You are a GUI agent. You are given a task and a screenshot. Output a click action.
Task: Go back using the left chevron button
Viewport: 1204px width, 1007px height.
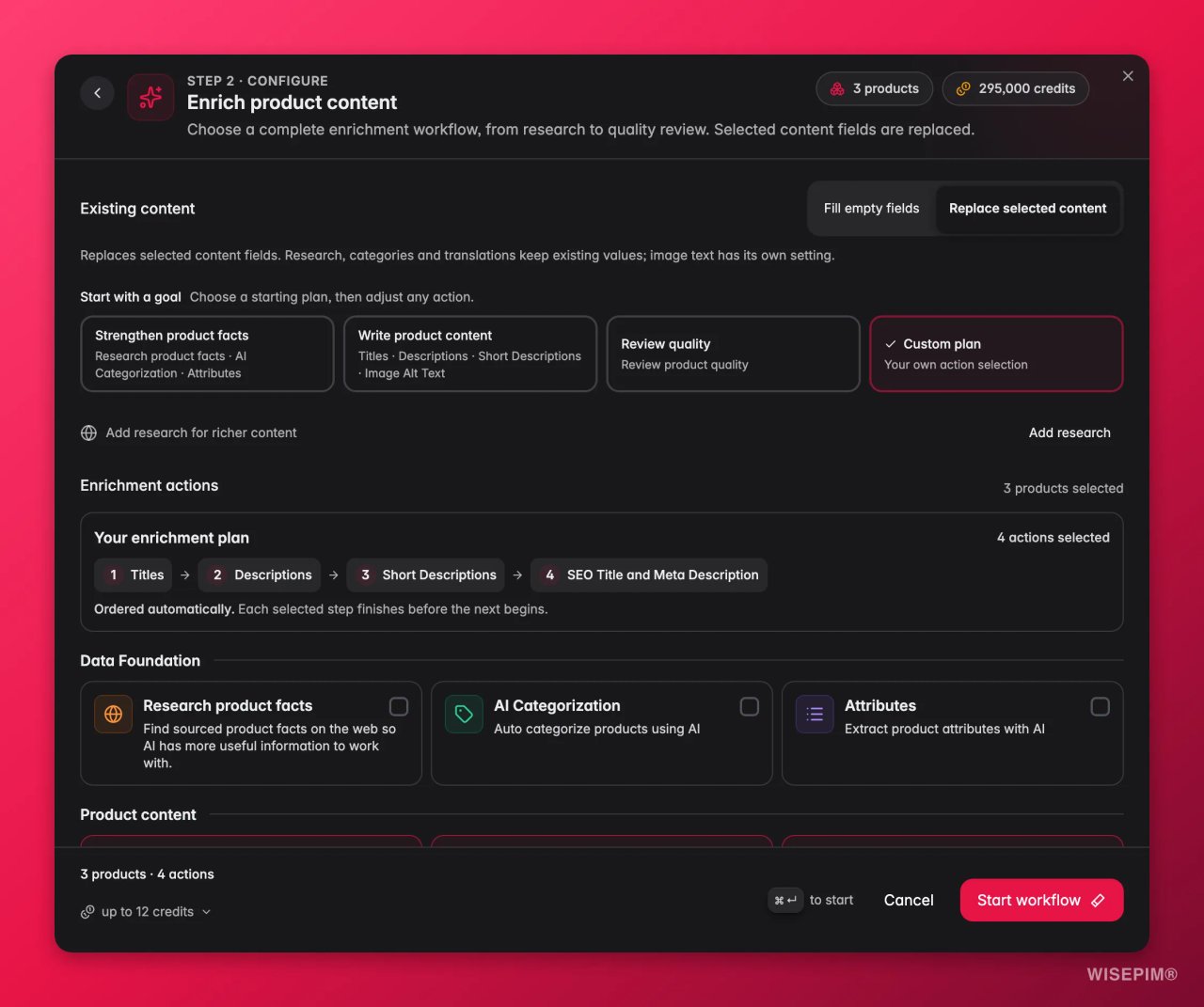click(97, 93)
